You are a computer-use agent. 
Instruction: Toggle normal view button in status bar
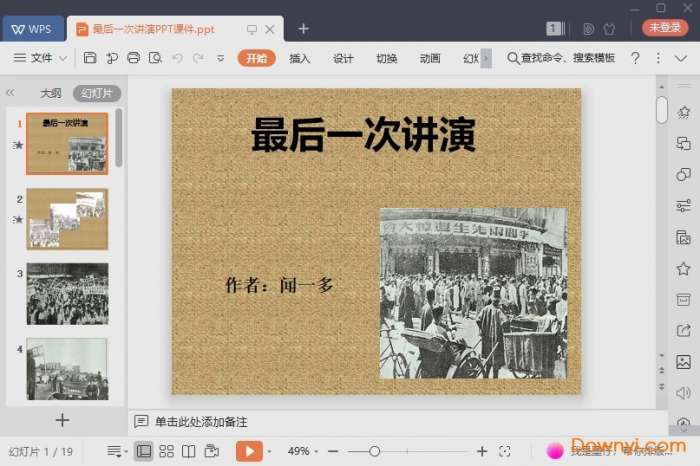tap(144, 451)
